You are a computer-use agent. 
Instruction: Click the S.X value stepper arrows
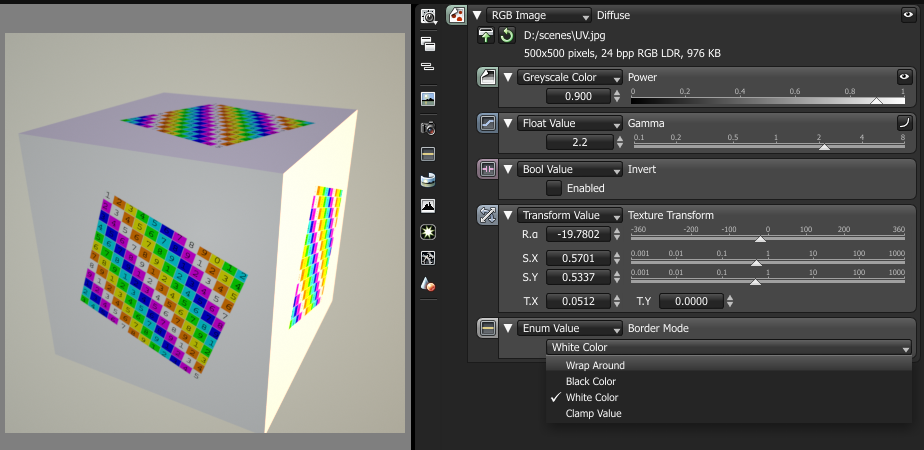(x=617, y=258)
